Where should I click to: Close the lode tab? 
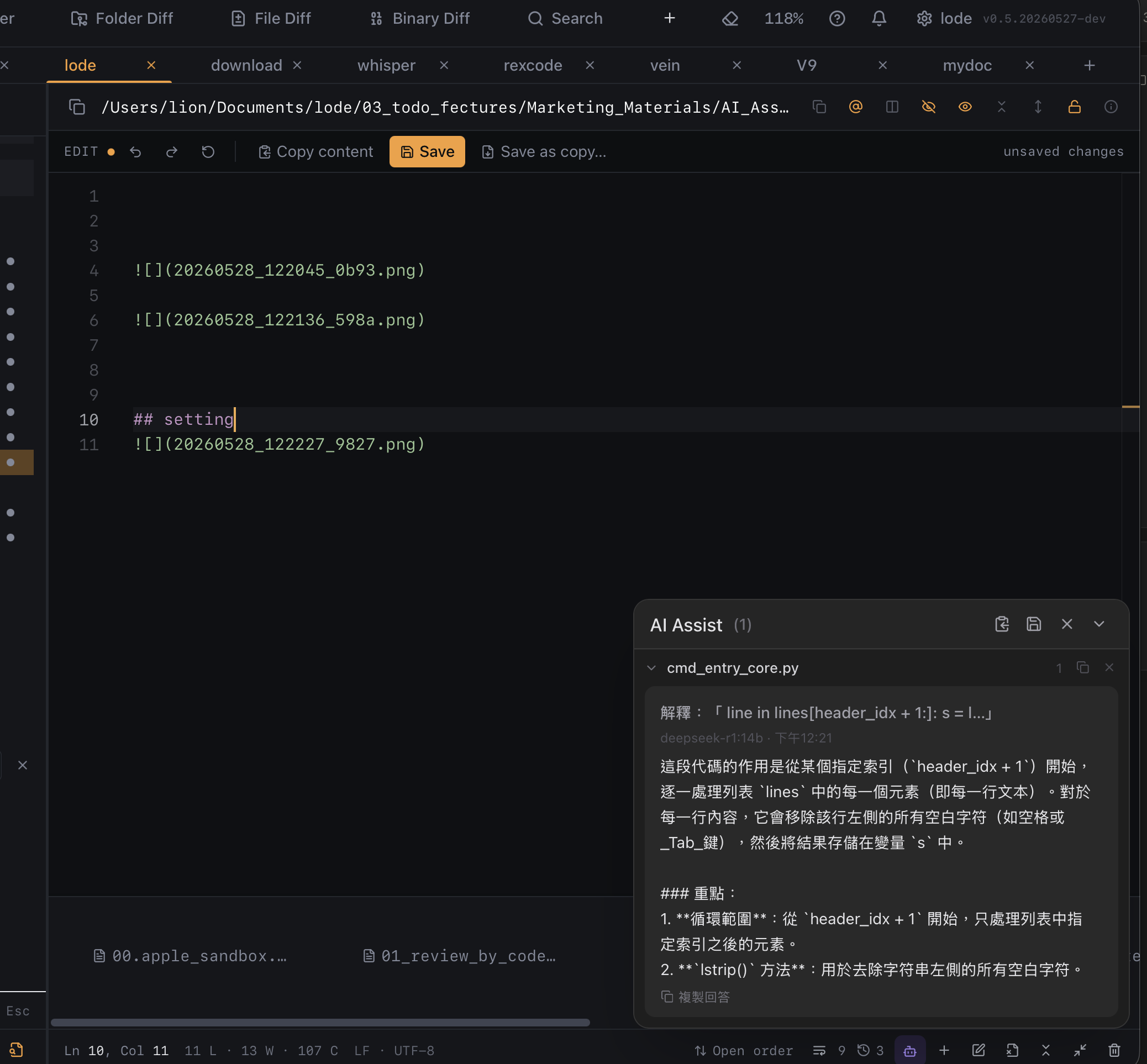[151, 65]
